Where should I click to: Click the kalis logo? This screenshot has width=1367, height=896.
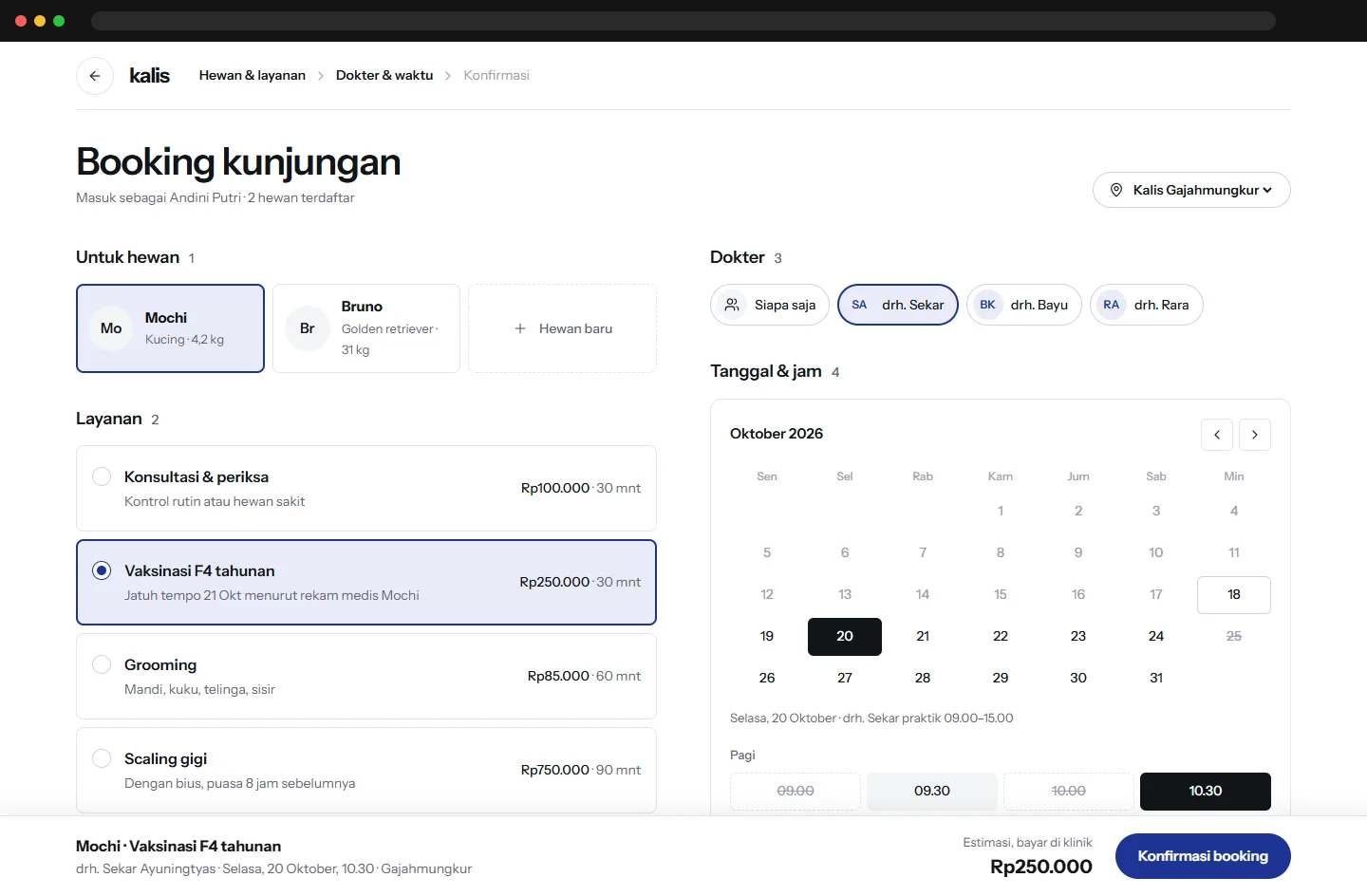click(x=149, y=76)
